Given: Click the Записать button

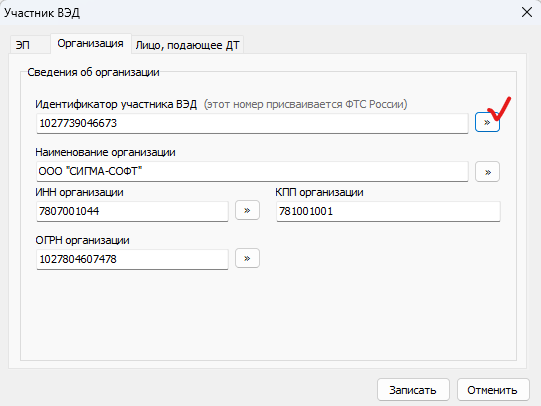Looking at the screenshot, I should [x=413, y=390].
